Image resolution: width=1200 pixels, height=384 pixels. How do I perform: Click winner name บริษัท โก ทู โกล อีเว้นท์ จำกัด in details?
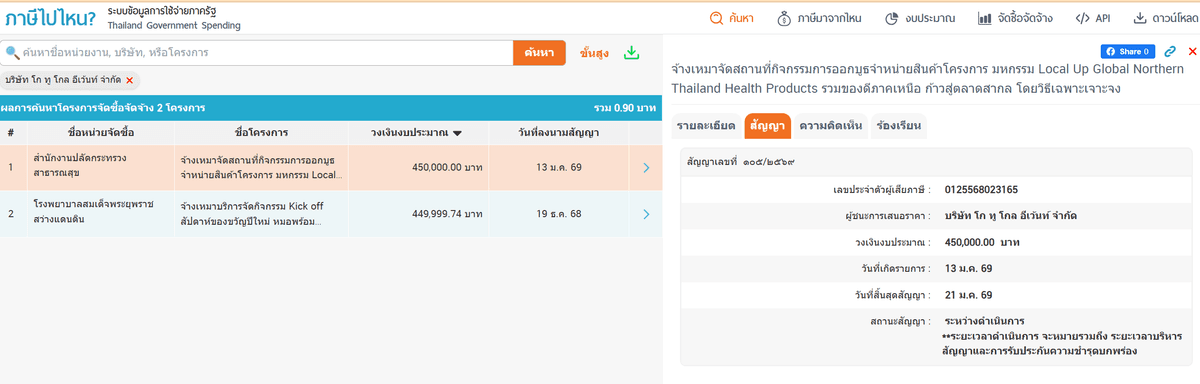(x=1011, y=216)
